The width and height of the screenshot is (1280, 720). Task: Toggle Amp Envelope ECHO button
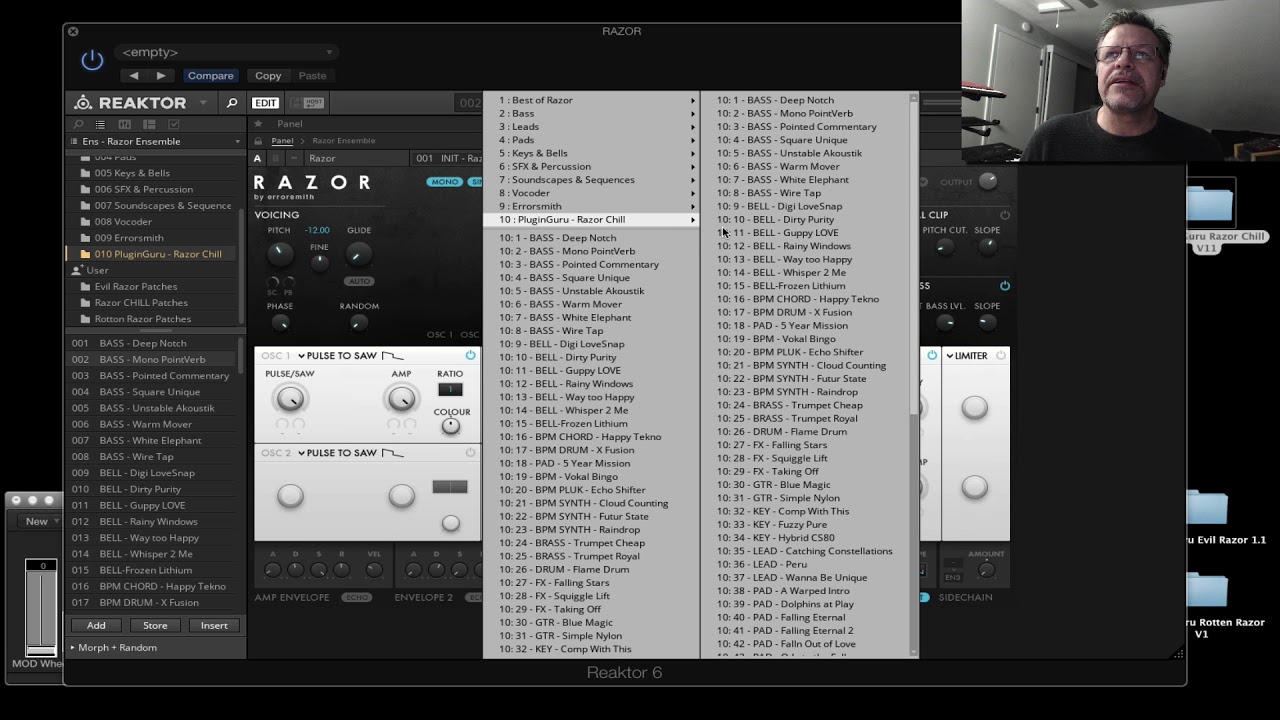[x=356, y=597]
